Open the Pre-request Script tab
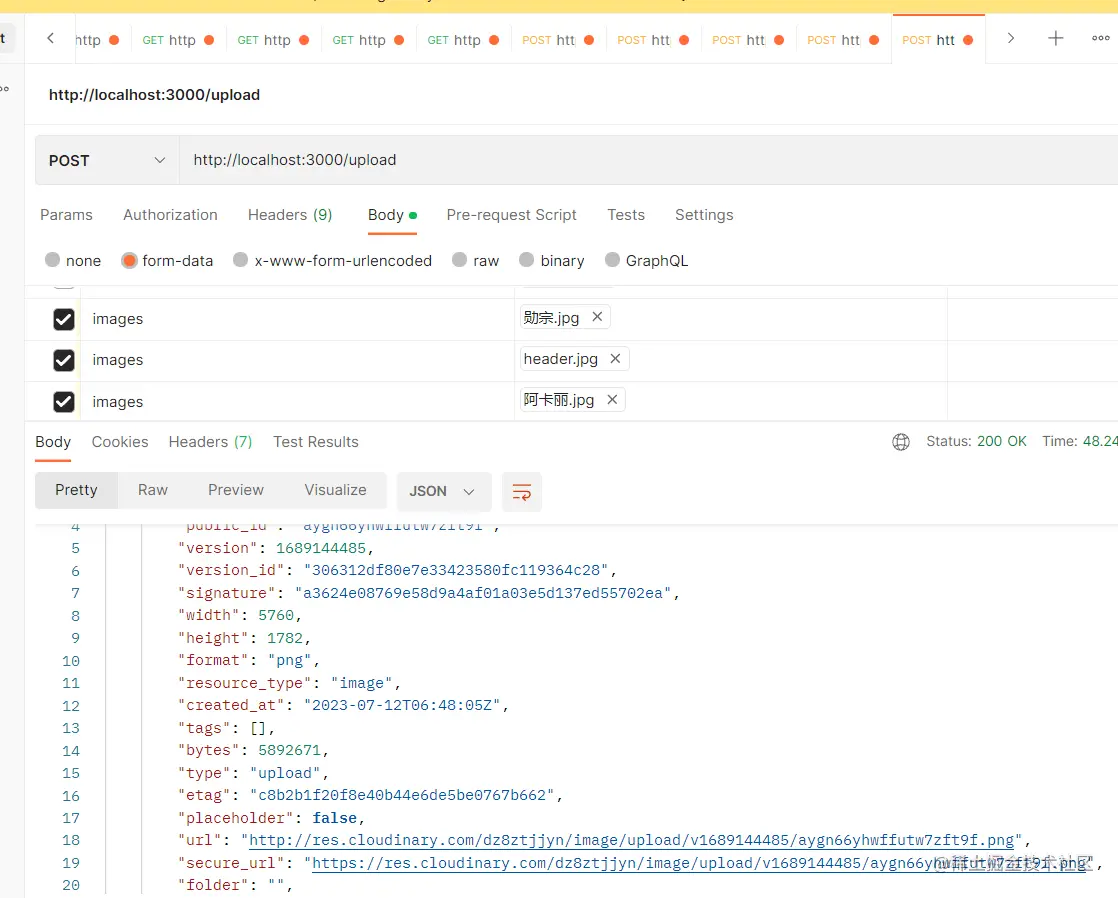1118x898 pixels. point(511,215)
